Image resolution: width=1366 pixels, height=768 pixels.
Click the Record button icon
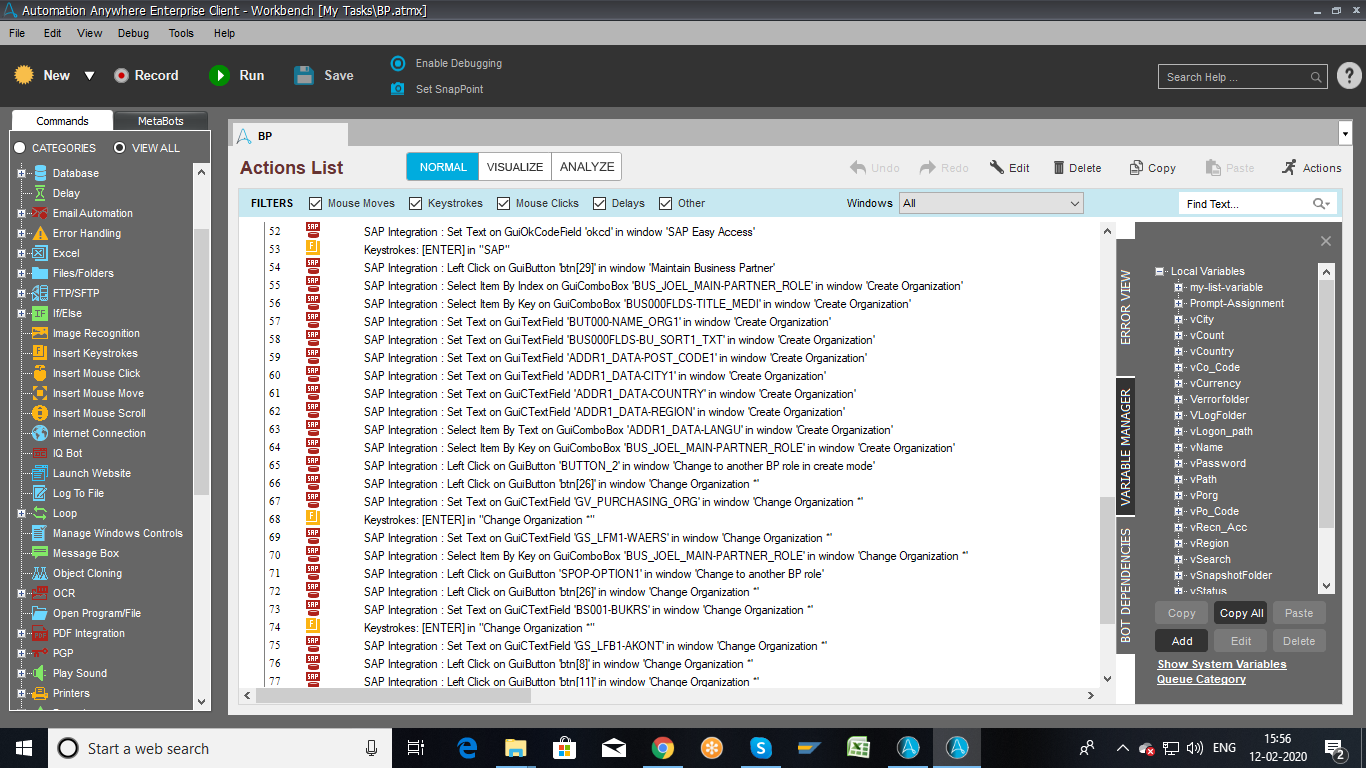click(122, 75)
